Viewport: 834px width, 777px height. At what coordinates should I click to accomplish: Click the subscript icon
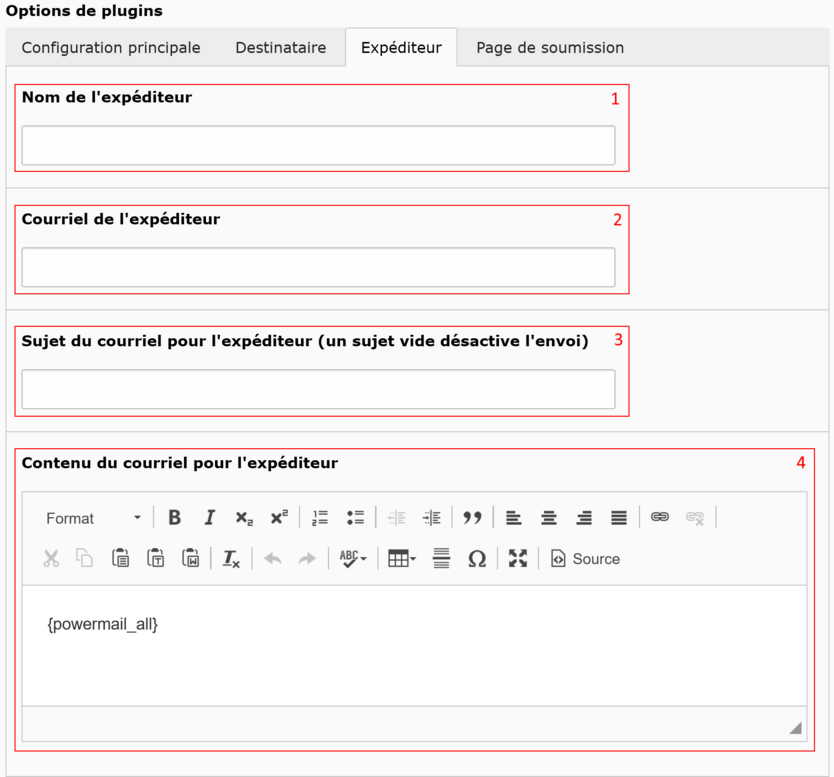(244, 518)
